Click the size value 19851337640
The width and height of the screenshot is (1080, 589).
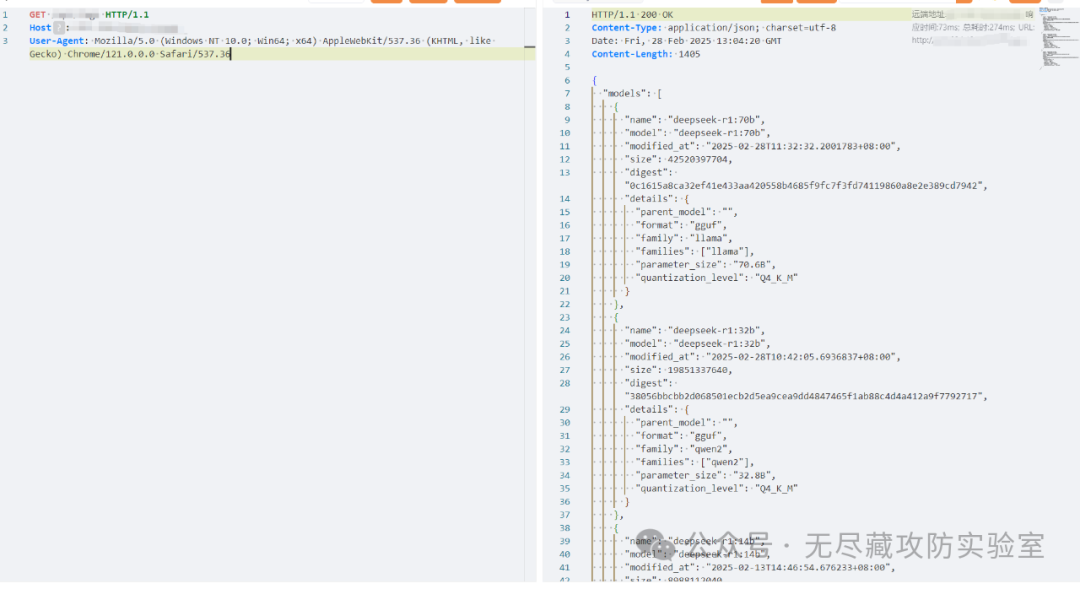pos(698,370)
